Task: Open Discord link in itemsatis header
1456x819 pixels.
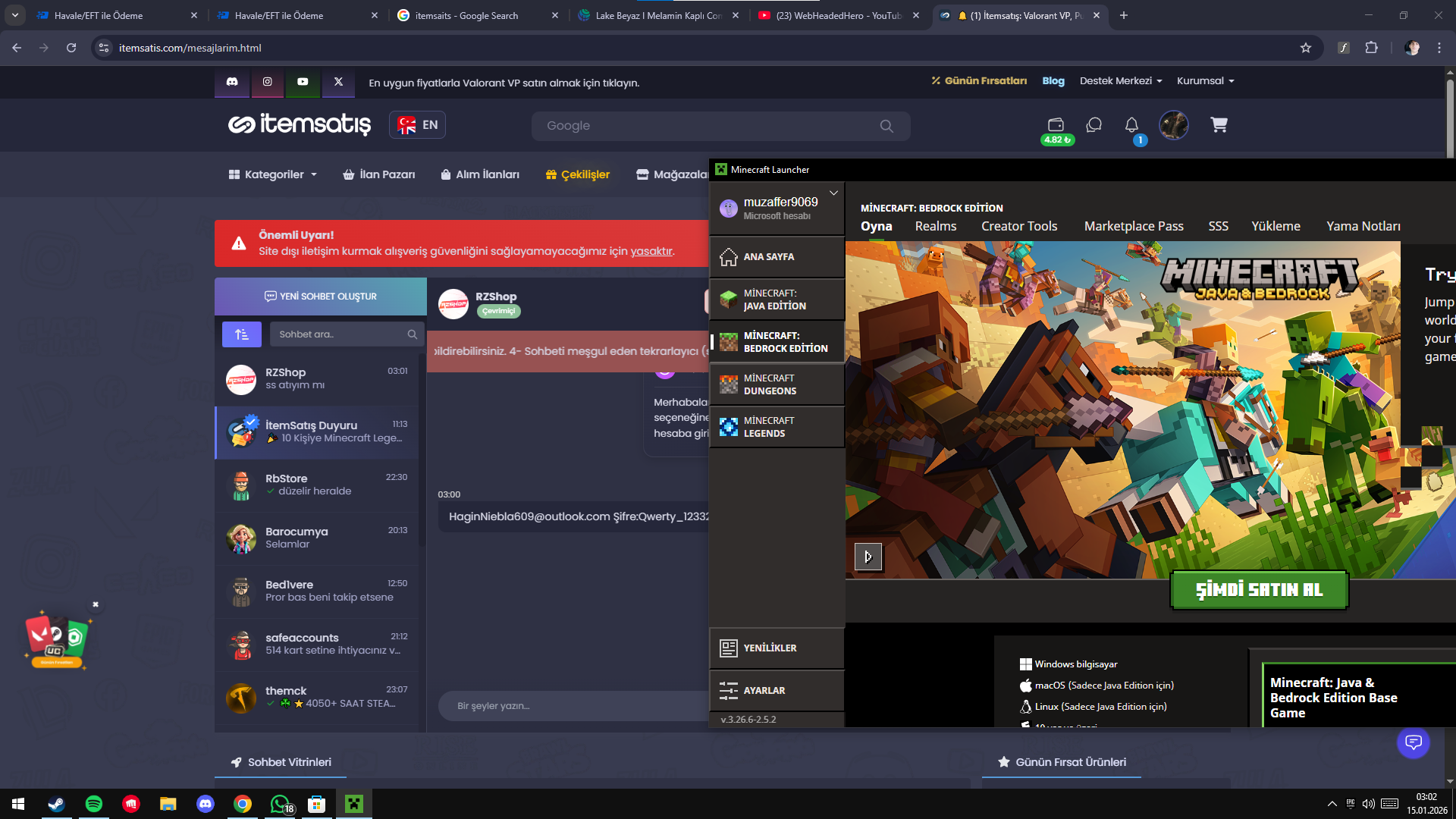Action: (232, 82)
